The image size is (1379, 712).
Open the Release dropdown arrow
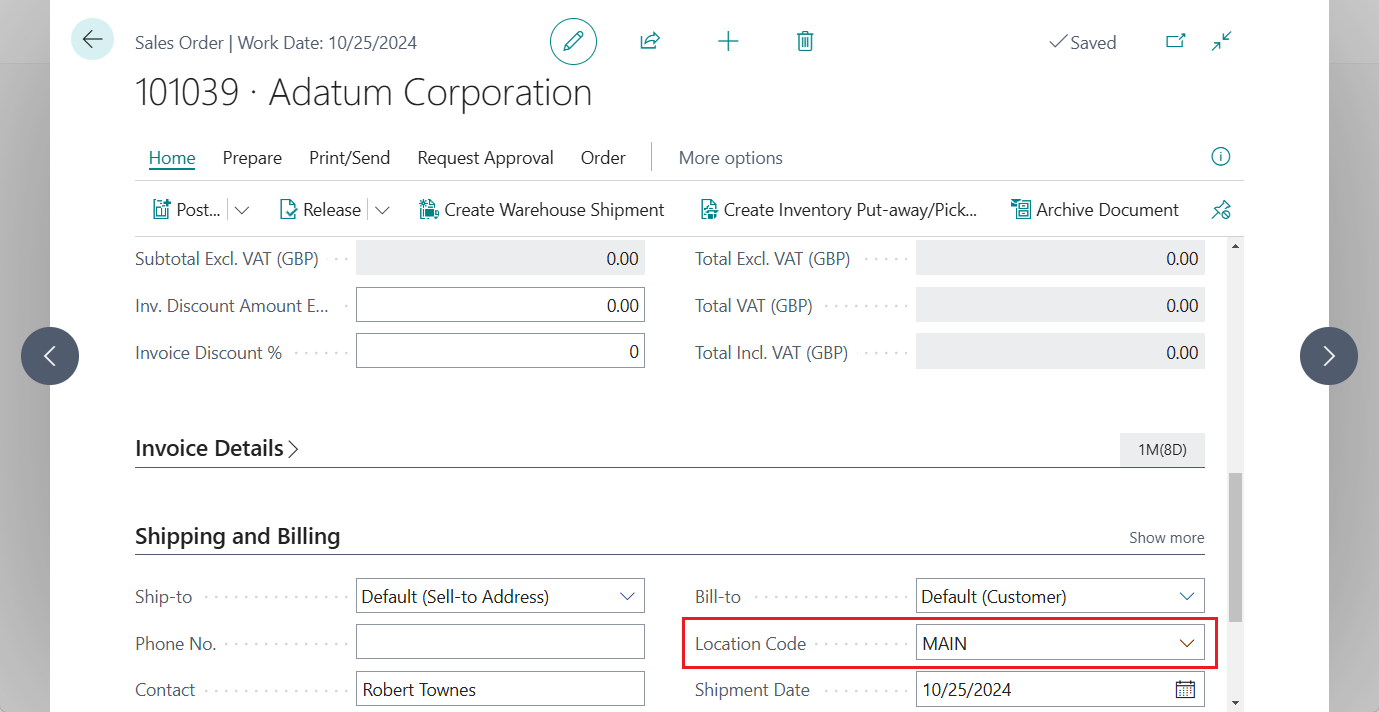(383, 209)
